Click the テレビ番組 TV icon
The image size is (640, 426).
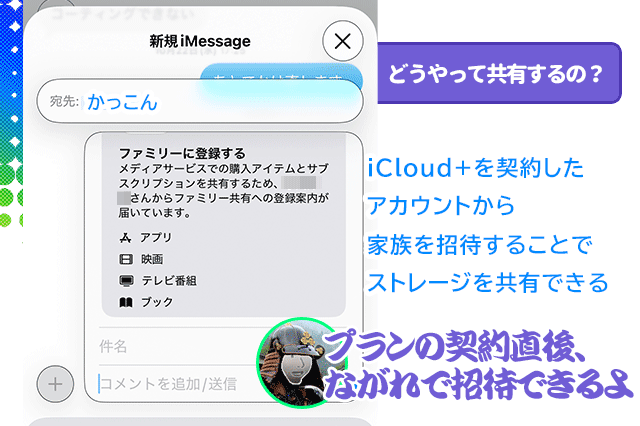126,281
